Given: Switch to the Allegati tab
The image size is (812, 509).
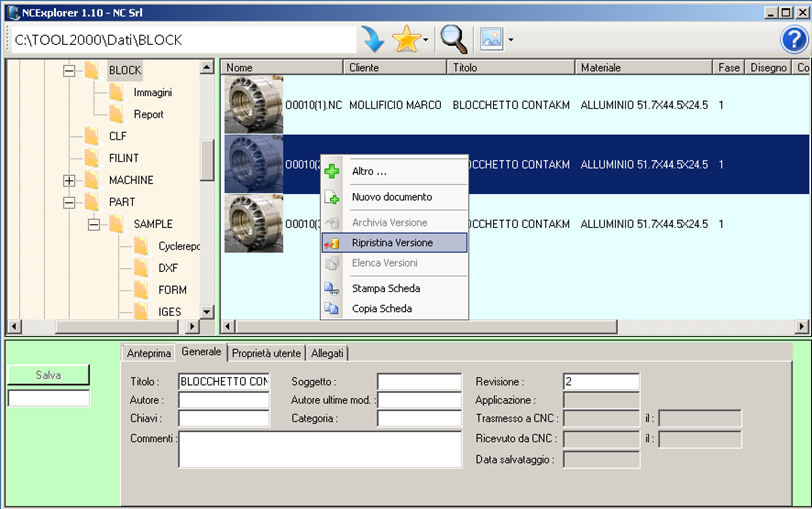Looking at the screenshot, I should point(327,353).
